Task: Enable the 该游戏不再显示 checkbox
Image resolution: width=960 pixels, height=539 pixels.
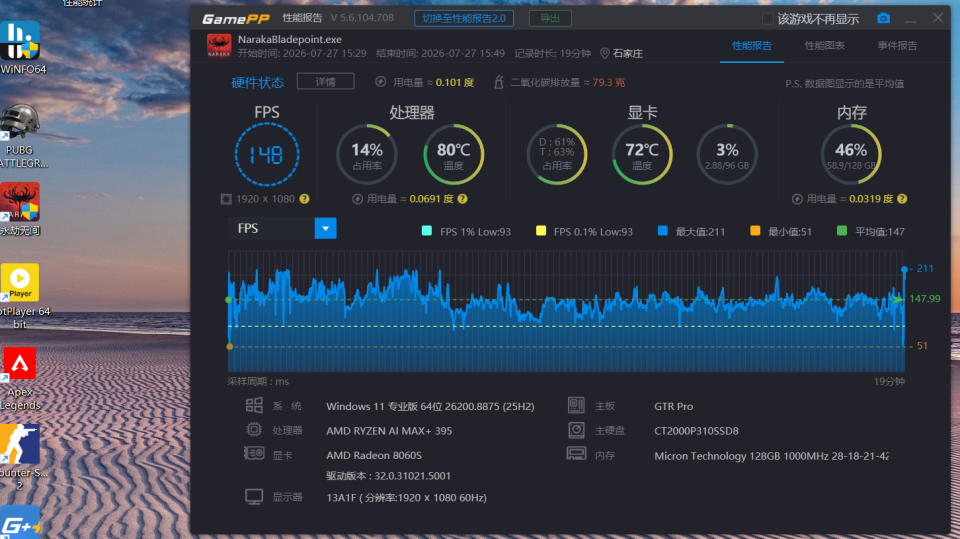Action: click(767, 19)
